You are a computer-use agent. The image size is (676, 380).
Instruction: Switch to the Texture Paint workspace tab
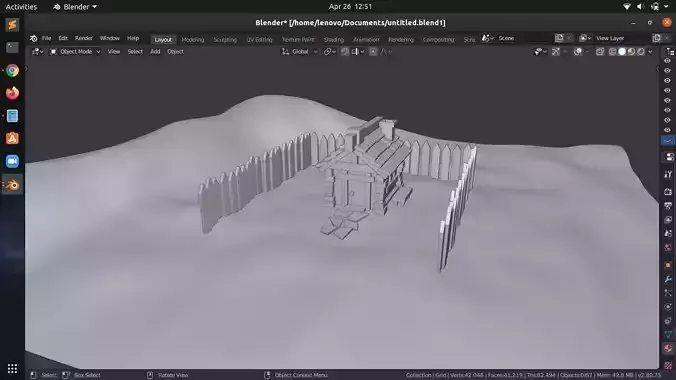point(298,39)
